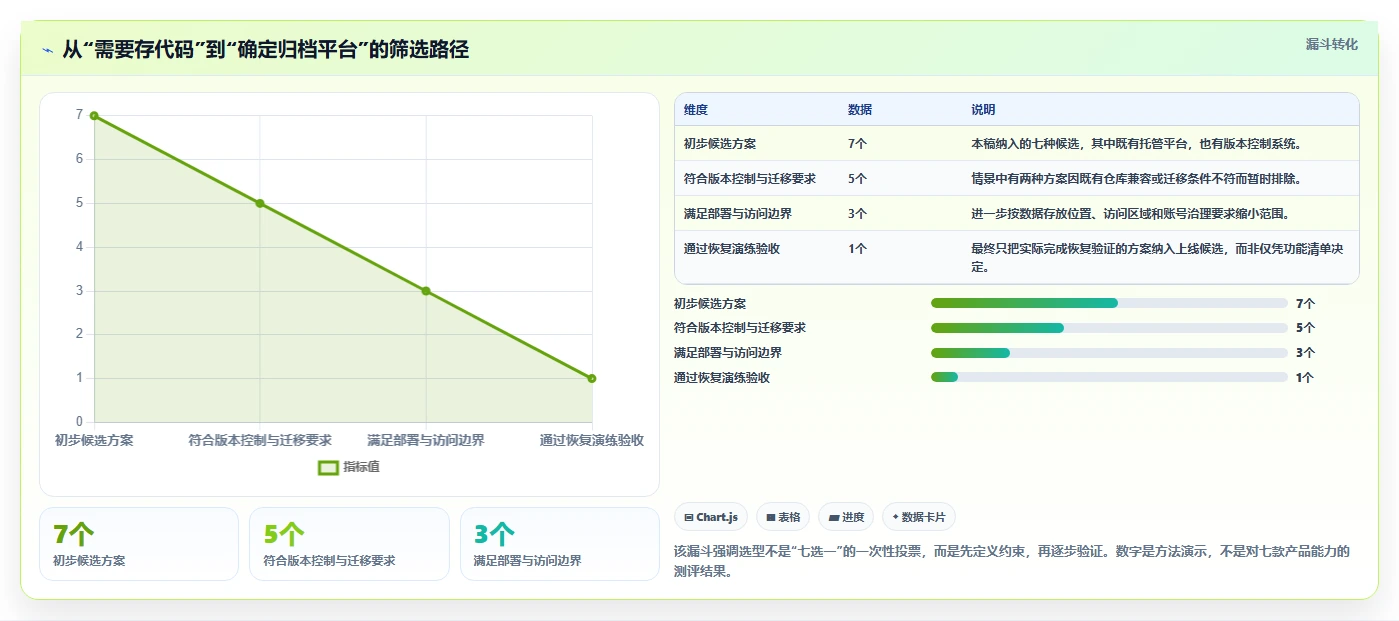1399x621 pixels.
Task: Click the 5个 cell in table
Action: pyautogui.click(x=857, y=179)
